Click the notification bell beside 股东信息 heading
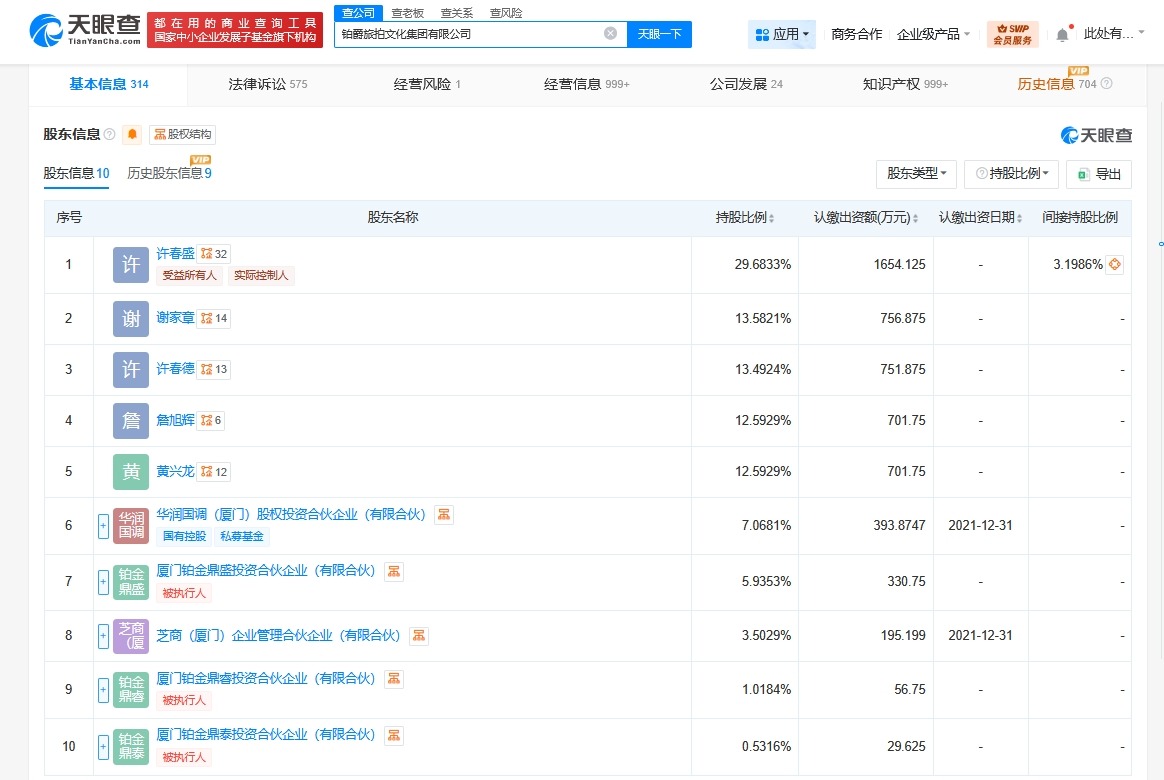The image size is (1164, 780). point(131,134)
